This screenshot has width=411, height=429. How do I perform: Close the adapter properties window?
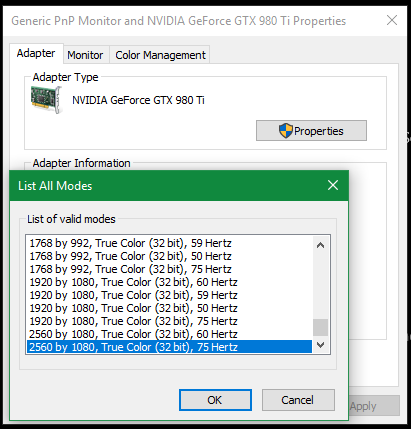(x=392, y=20)
